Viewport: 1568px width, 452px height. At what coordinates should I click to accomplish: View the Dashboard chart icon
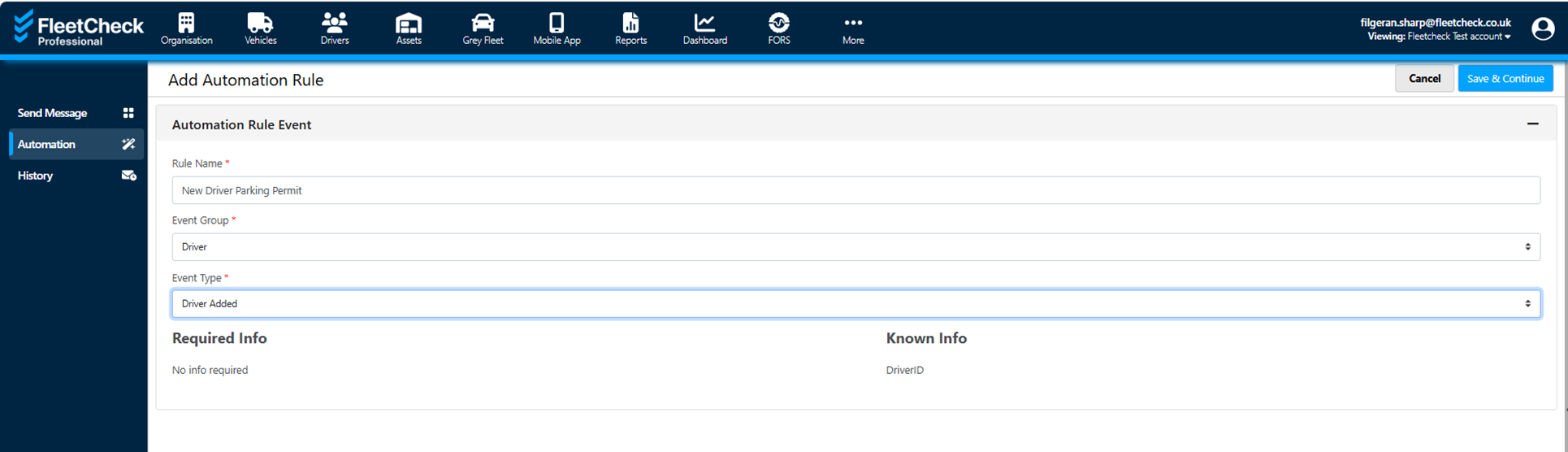click(704, 23)
